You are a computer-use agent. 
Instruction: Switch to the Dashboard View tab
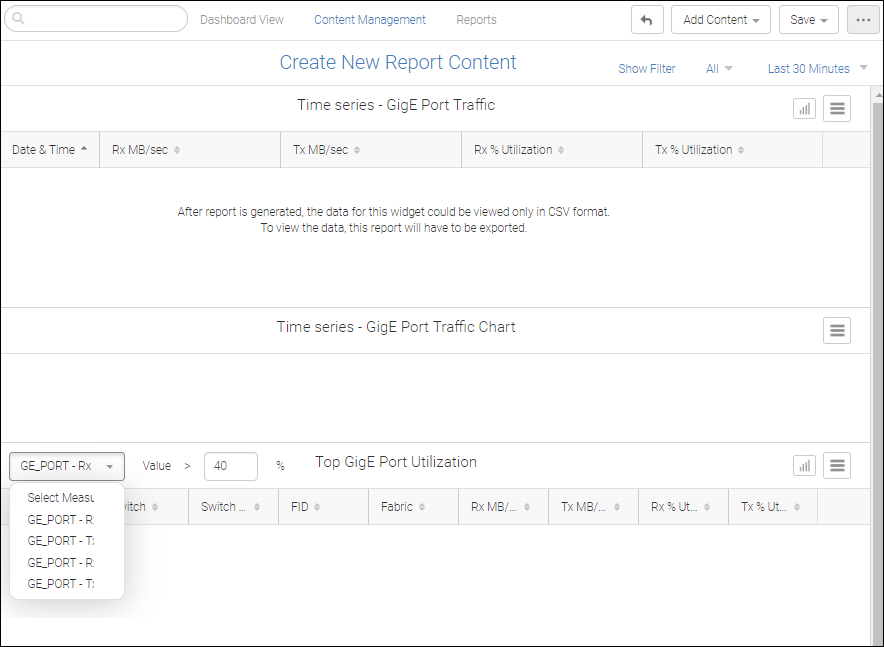(x=242, y=20)
